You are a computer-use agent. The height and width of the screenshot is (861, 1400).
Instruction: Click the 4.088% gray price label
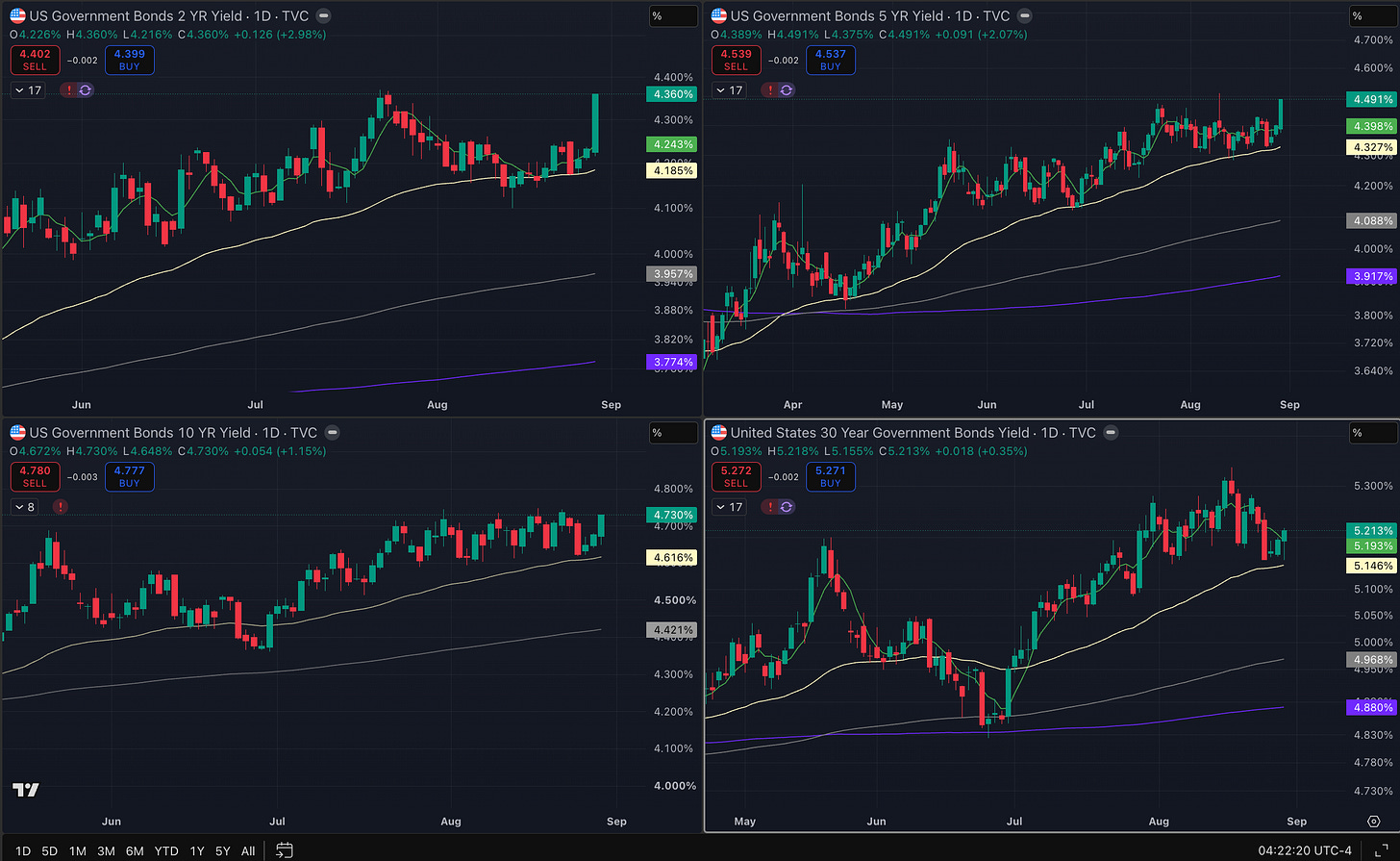point(1373,220)
